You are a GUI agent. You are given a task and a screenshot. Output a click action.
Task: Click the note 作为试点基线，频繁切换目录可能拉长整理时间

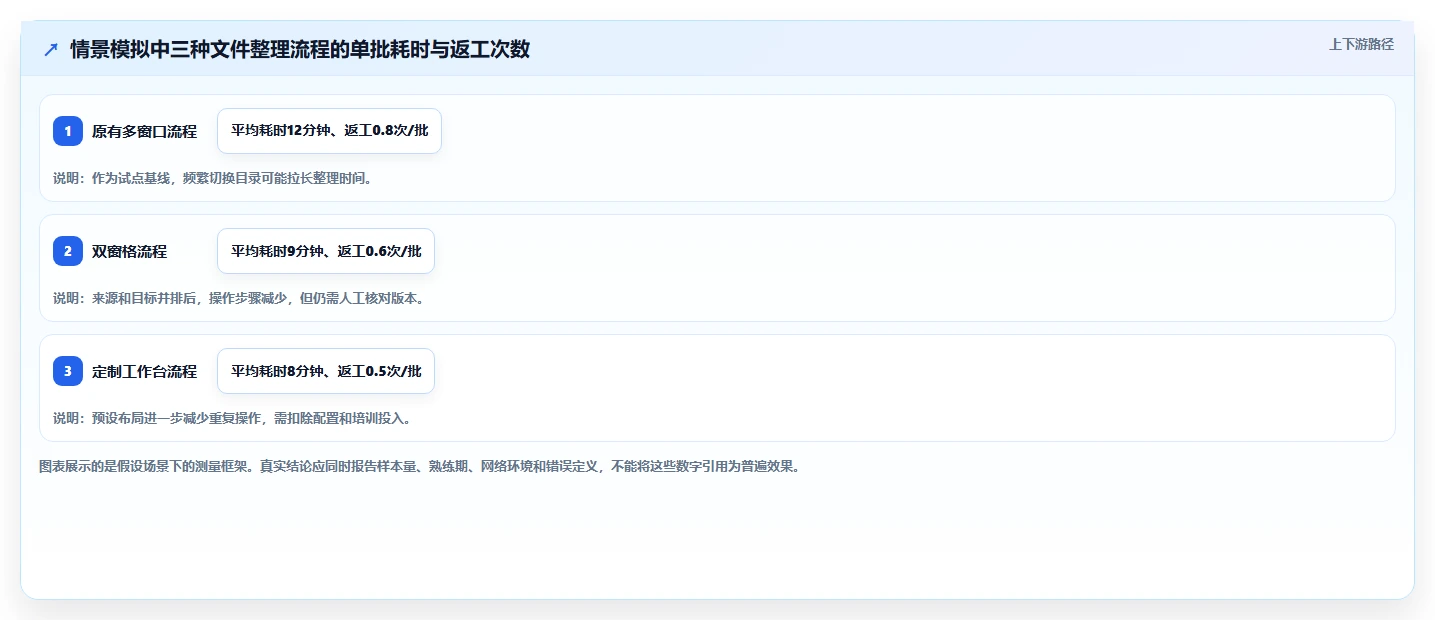click(x=231, y=178)
